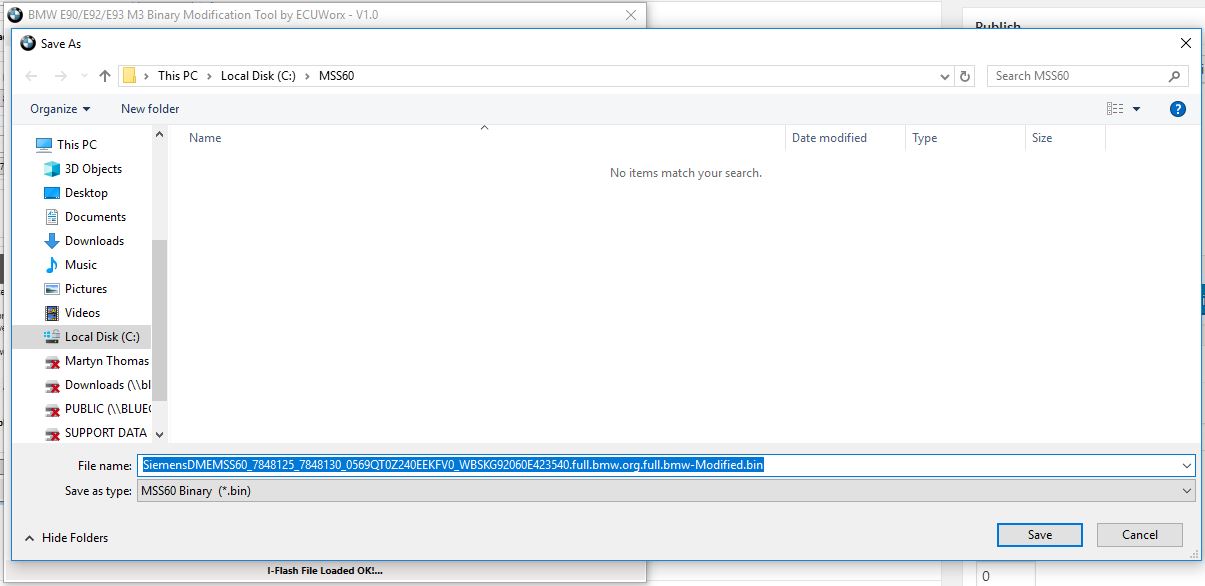
Task: Click the Save button
Action: [x=1039, y=535]
